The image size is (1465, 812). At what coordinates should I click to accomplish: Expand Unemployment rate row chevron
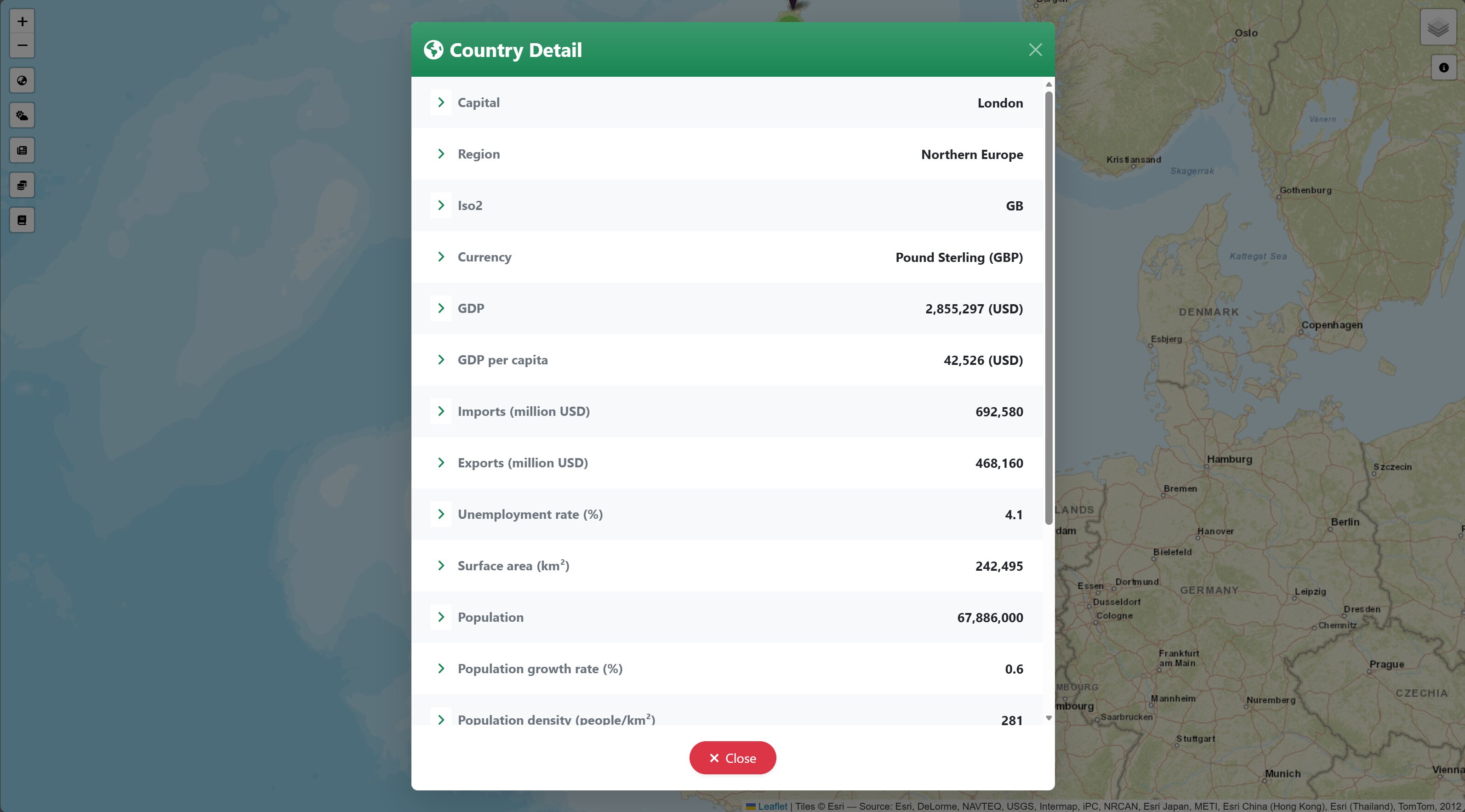click(x=441, y=514)
